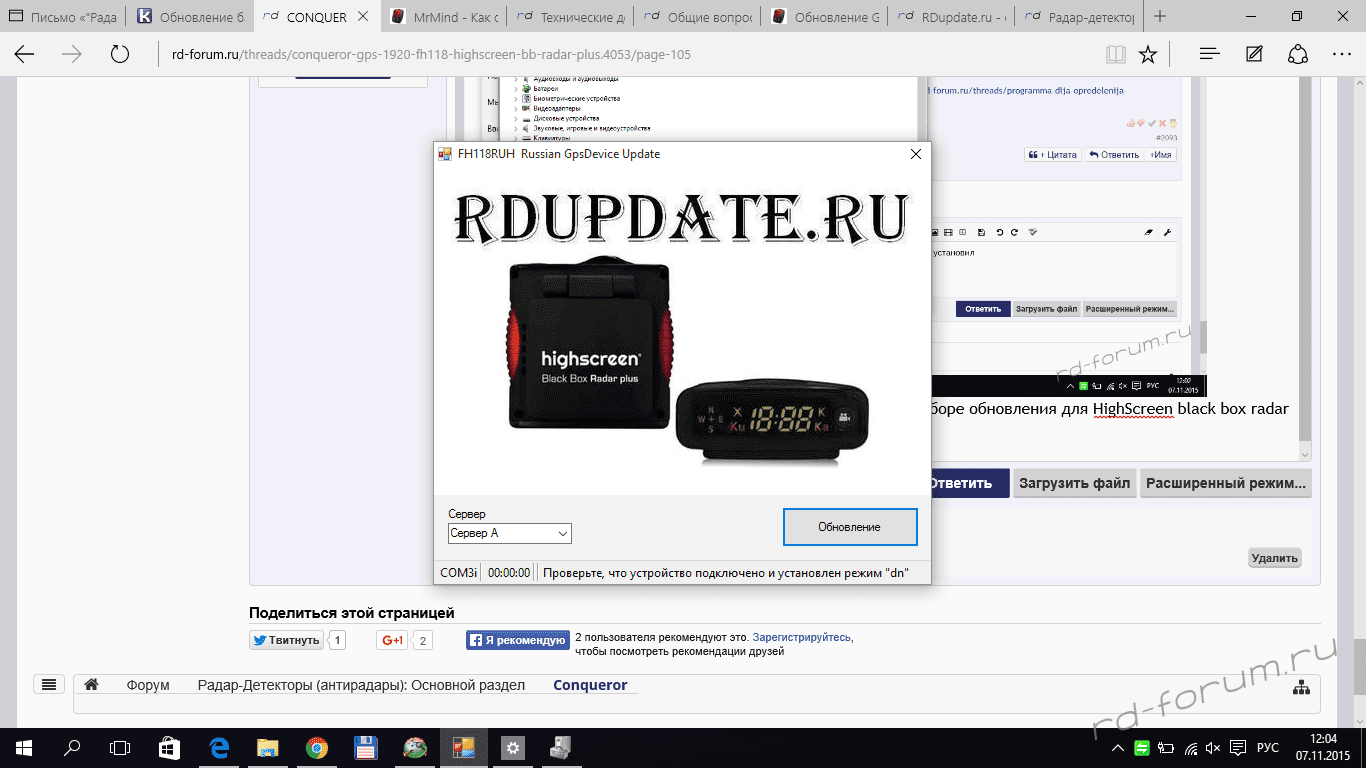Click the Make a Web Note icon
The width and height of the screenshot is (1366, 768).
pos(1254,55)
